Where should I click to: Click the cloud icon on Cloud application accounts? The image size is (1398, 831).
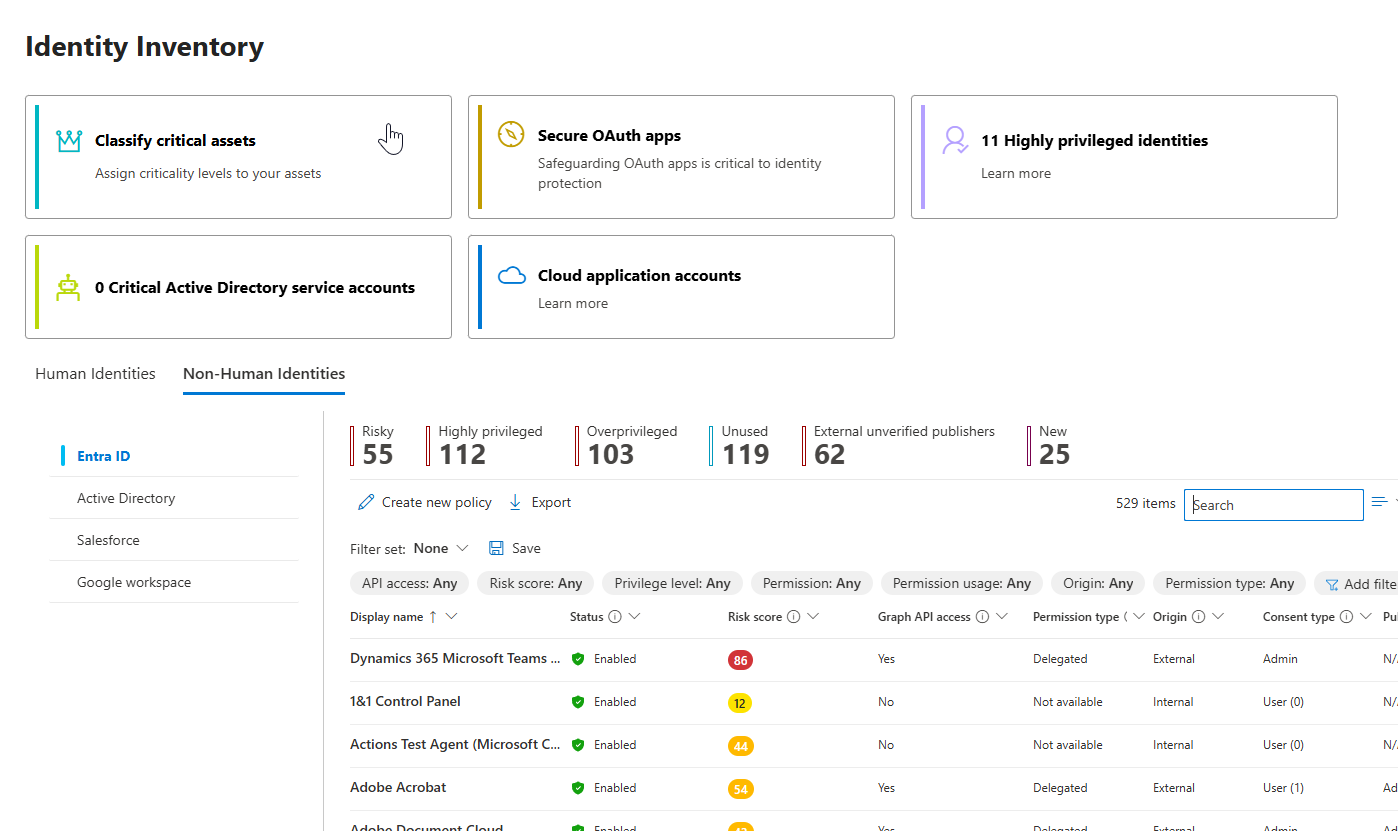tap(512, 276)
